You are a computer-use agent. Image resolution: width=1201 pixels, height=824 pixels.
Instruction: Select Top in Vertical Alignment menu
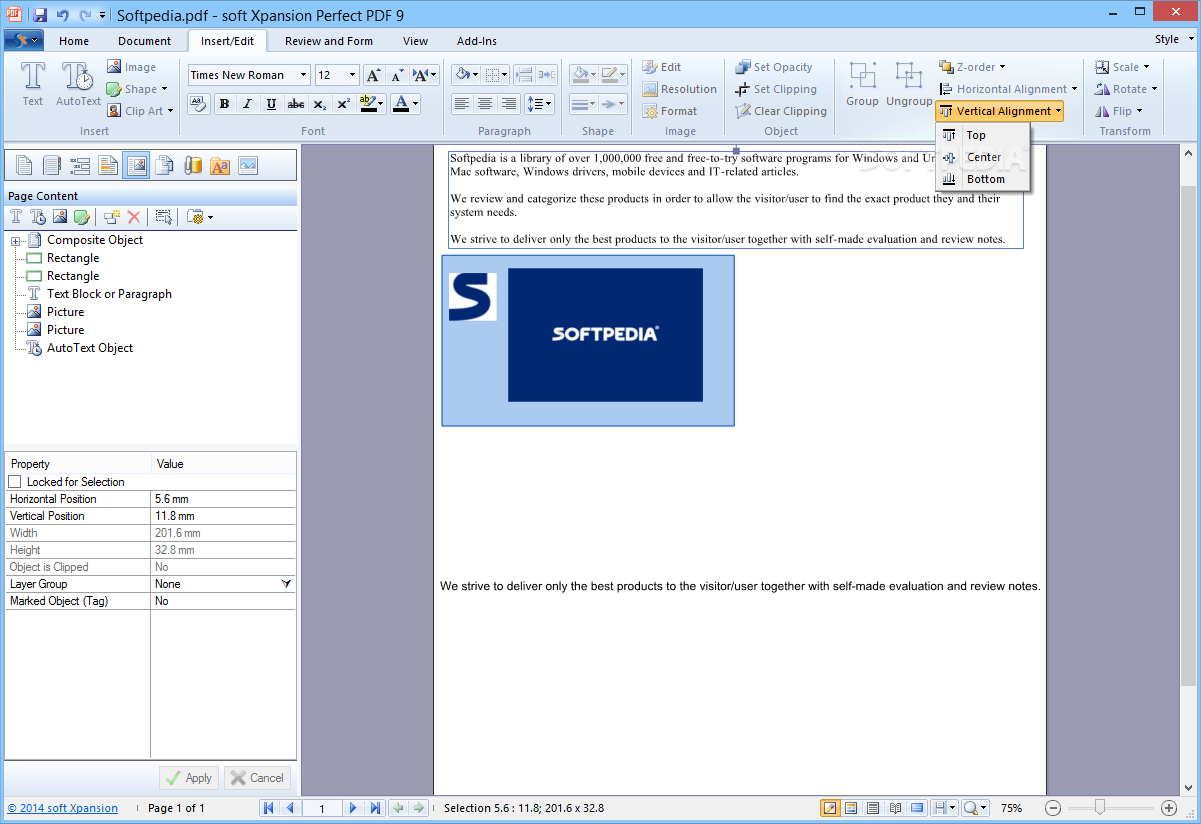(x=982, y=135)
